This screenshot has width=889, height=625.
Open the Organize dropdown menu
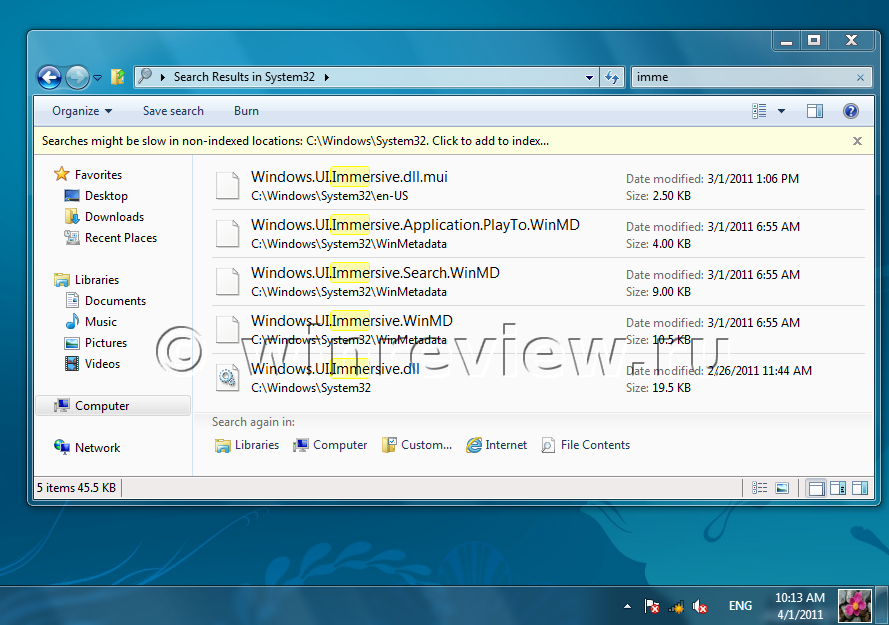(82, 111)
